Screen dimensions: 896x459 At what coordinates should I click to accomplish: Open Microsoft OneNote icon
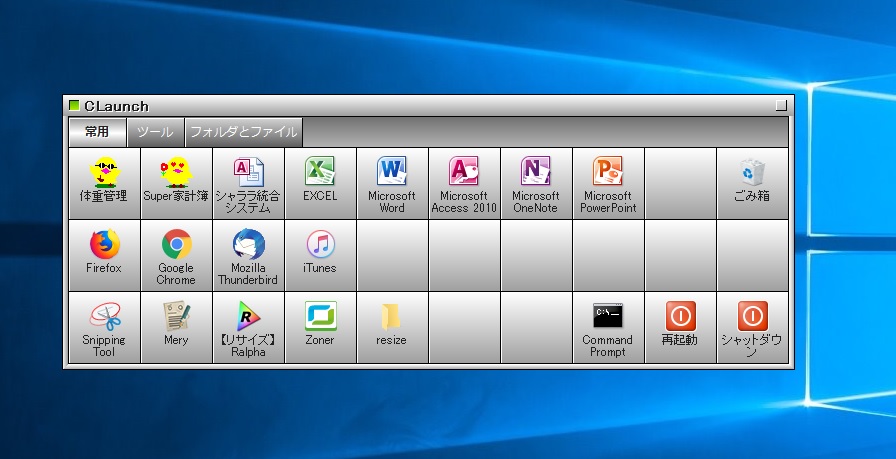click(x=536, y=182)
